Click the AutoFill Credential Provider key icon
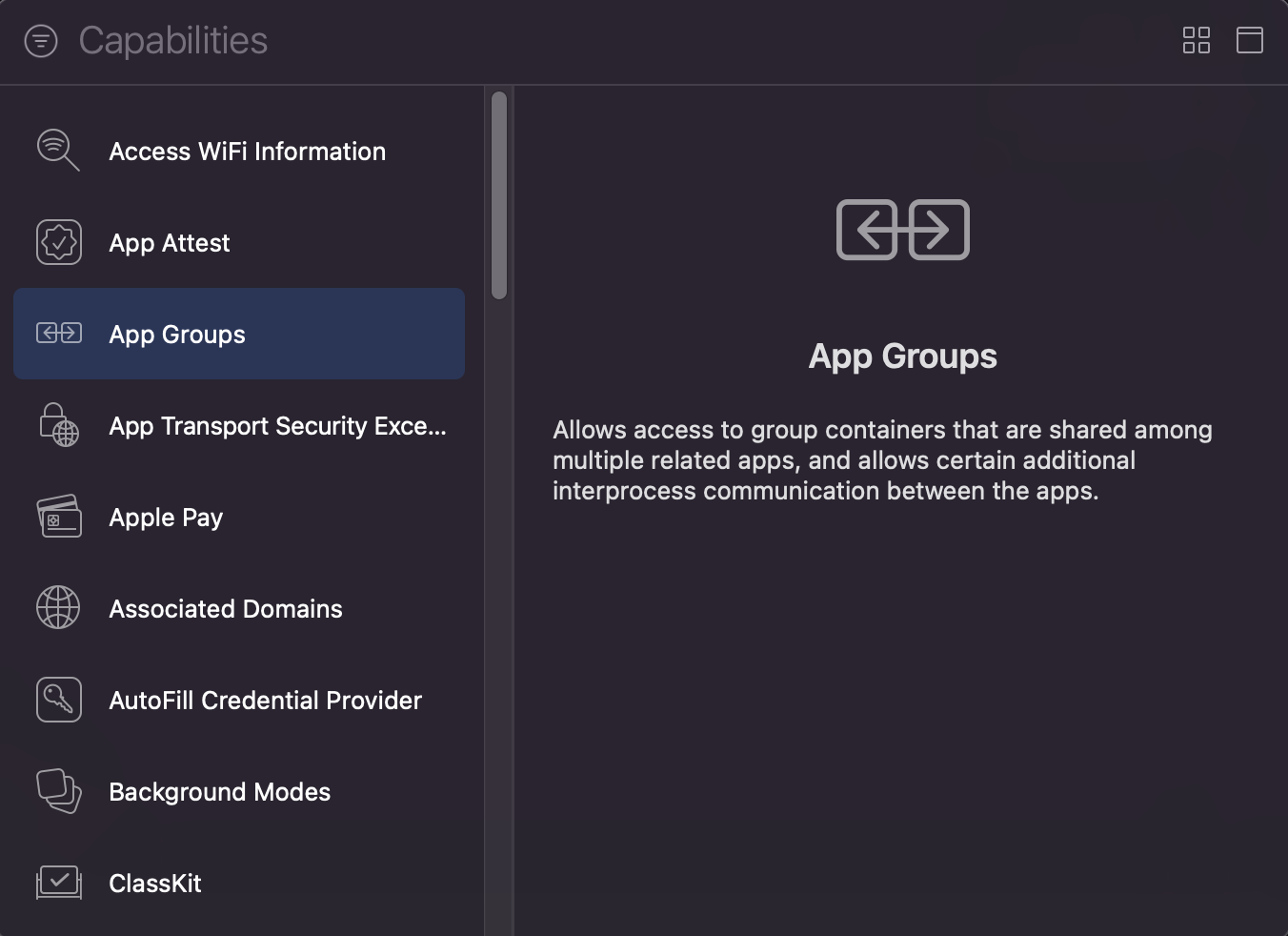This screenshot has width=1288, height=936. (59, 700)
